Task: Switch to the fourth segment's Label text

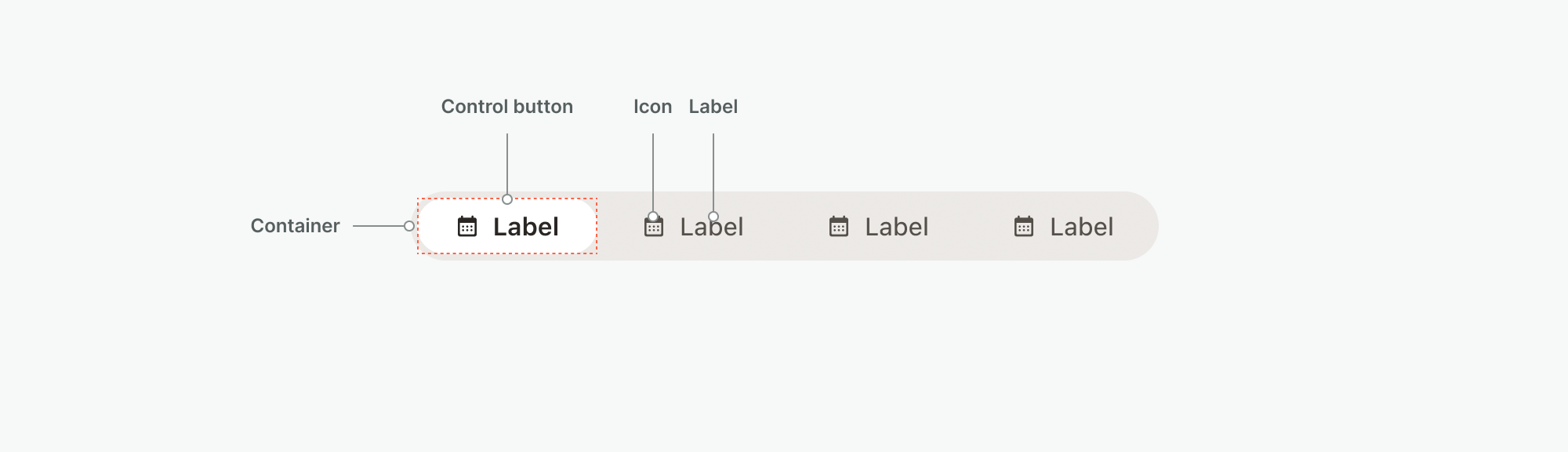Action: click(1082, 227)
